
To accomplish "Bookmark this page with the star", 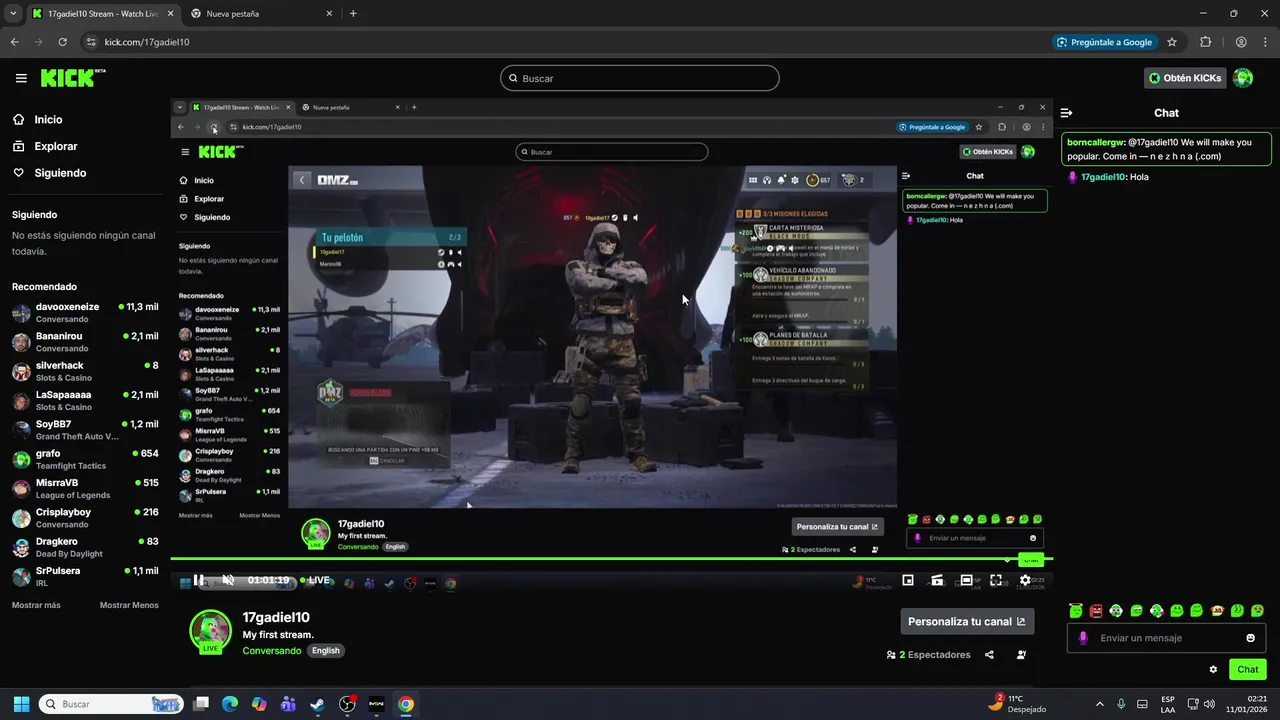I will pyautogui.click(x=1172, y=42).
